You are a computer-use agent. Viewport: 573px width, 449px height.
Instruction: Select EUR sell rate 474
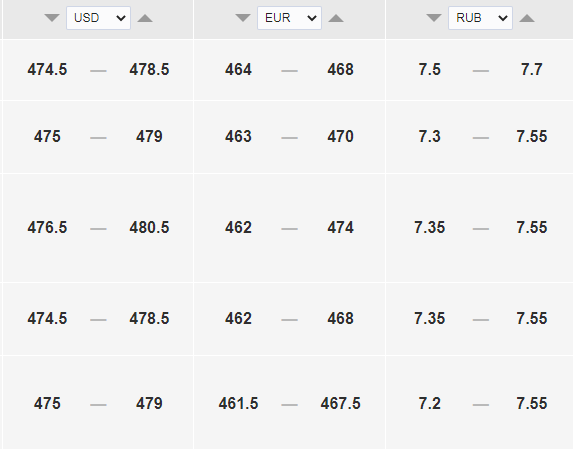tap(340, 228)
